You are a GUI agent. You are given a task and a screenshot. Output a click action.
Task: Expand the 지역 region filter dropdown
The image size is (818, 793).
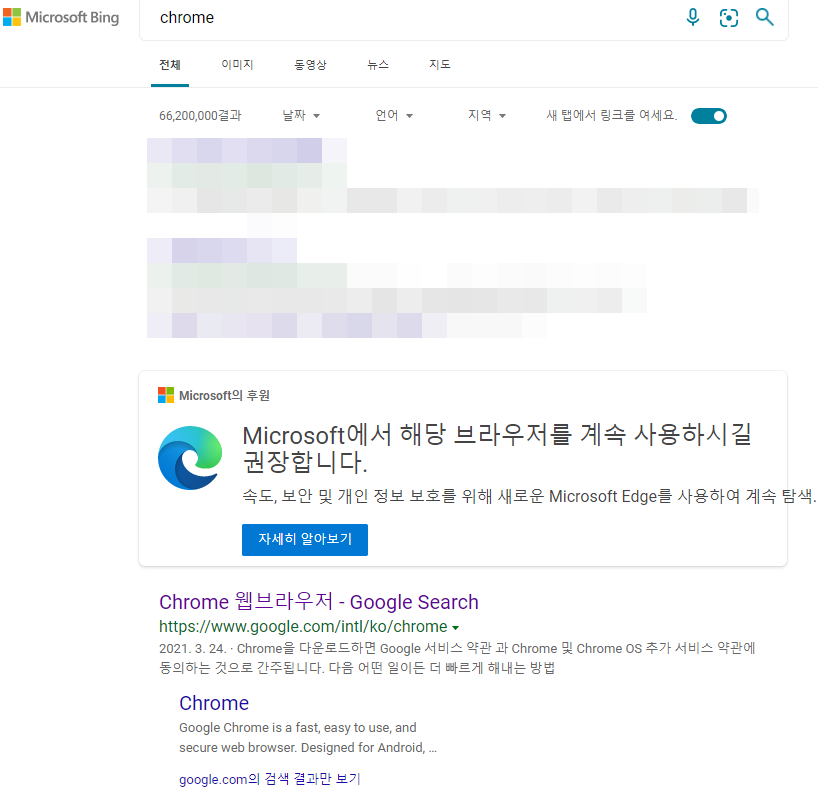487,115
